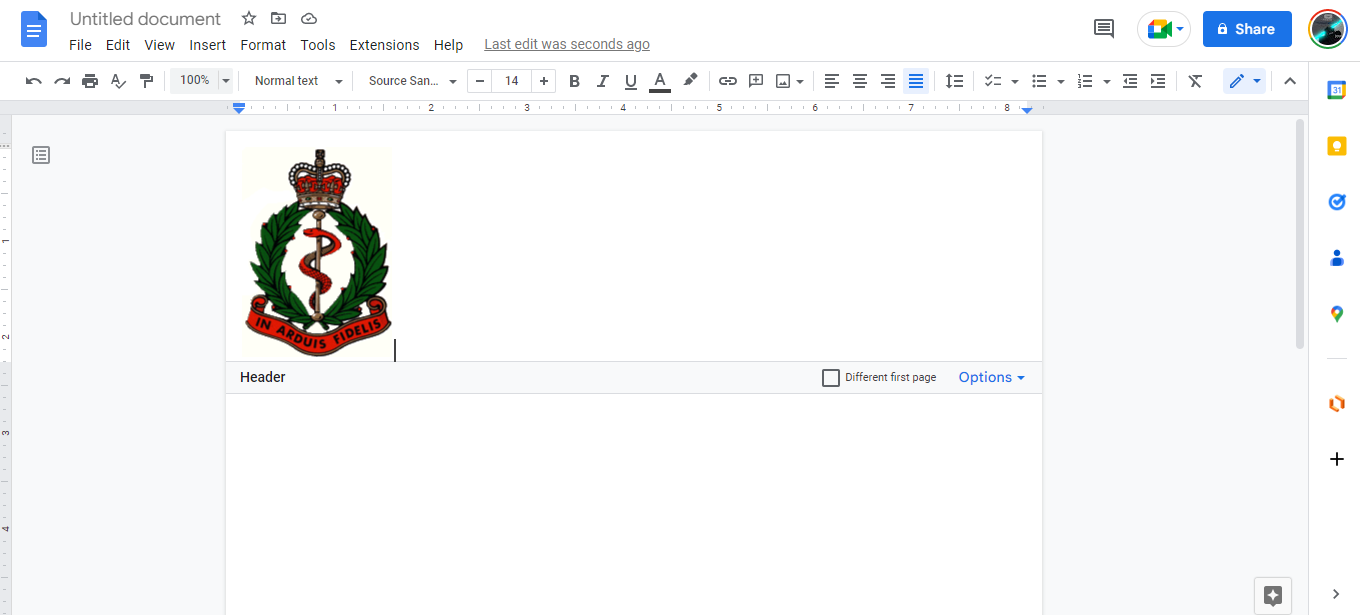Viewport: 1360px width, 615px height.
Task: Click the Explore button at bottom right
Action: click(x=1273, y=596)
